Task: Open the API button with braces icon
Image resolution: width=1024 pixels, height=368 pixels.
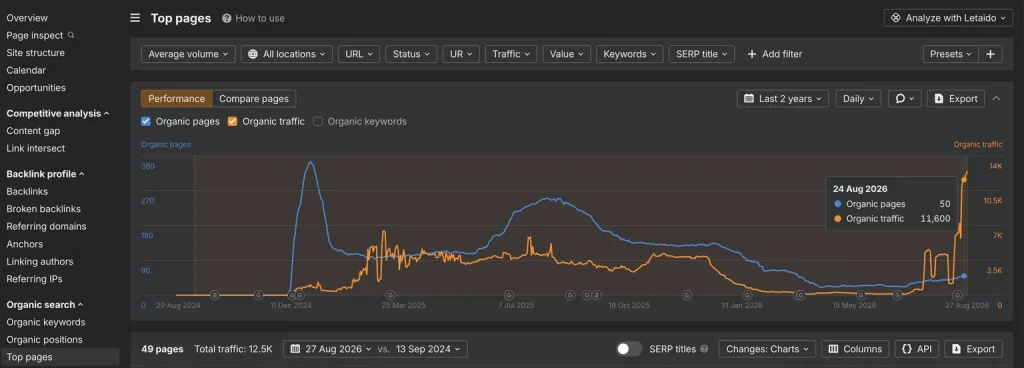Action: point(917,349)
